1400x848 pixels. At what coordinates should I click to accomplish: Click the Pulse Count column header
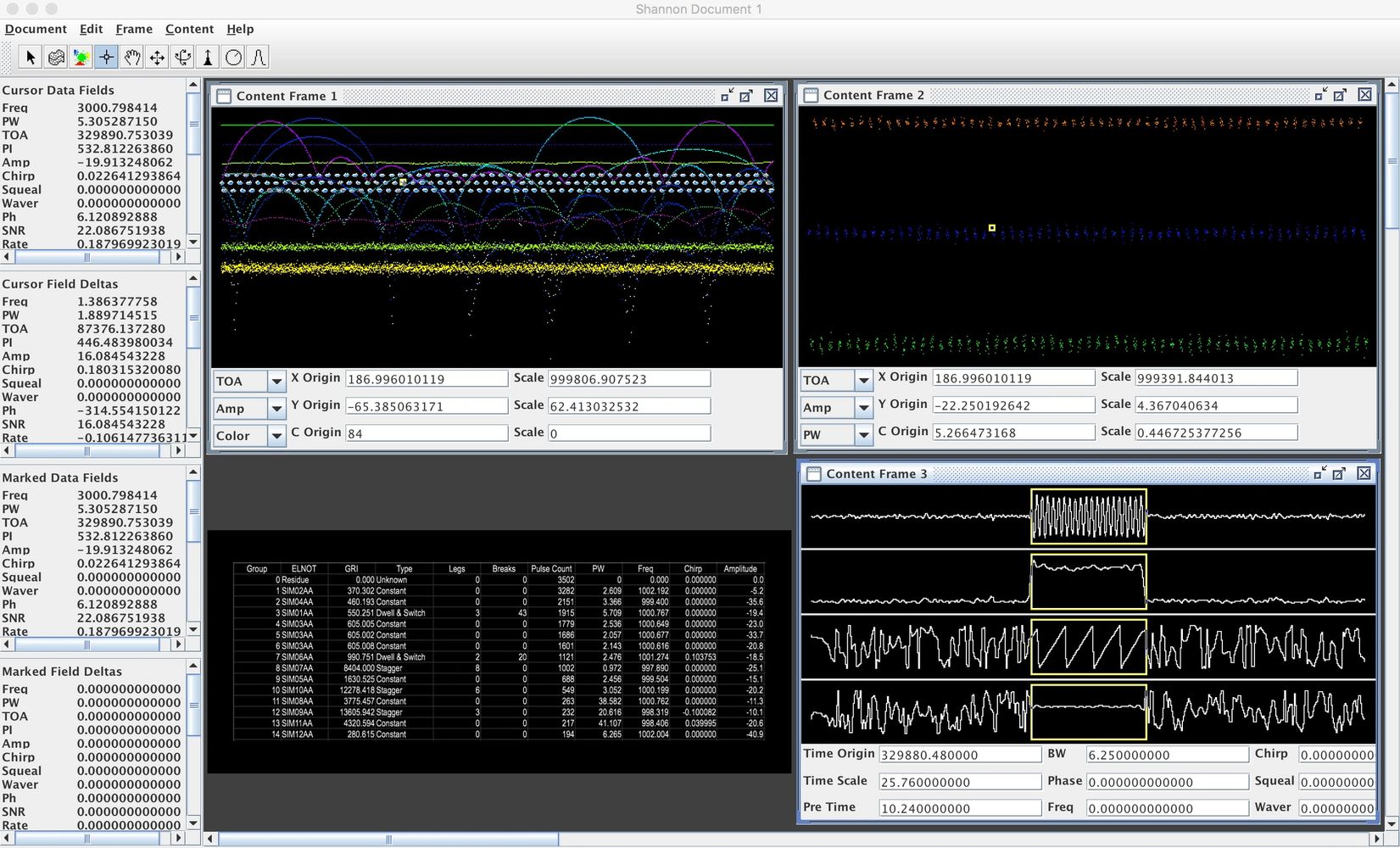[x=551, y=569]
